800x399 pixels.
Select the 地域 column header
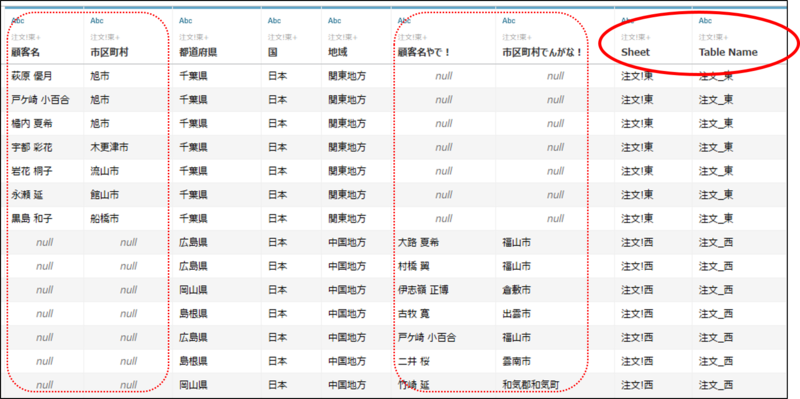(337, 52)
